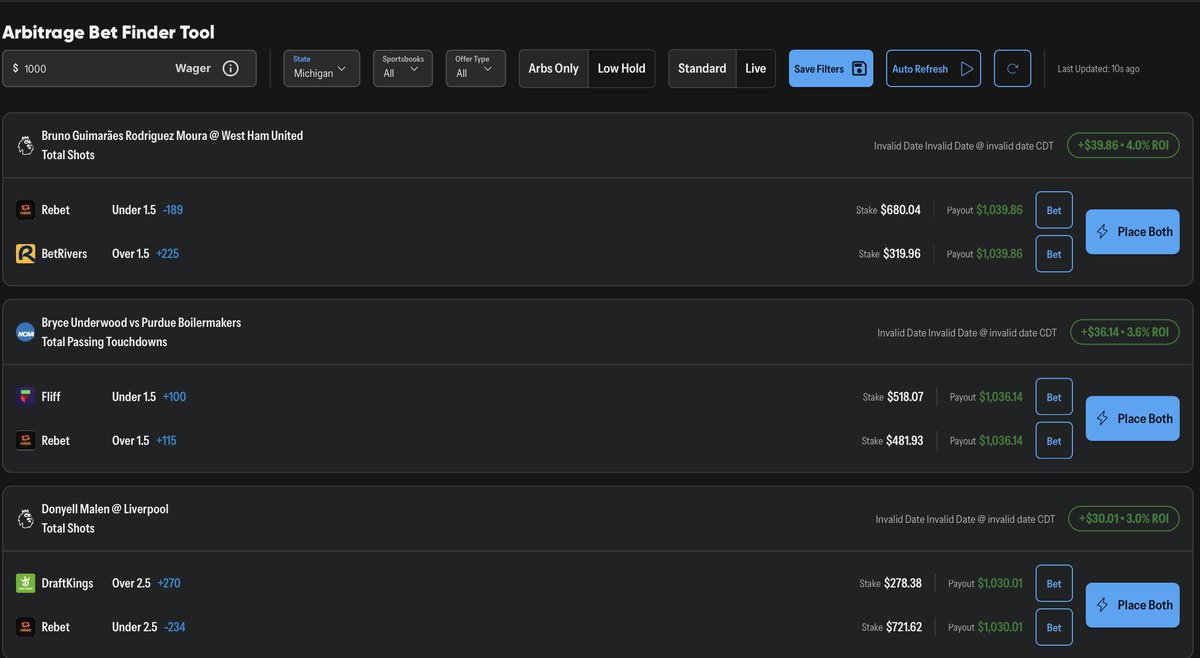Click the $481.93 stake amount
The width and height of the screenshot is (1200, 658).
[905, 440]
